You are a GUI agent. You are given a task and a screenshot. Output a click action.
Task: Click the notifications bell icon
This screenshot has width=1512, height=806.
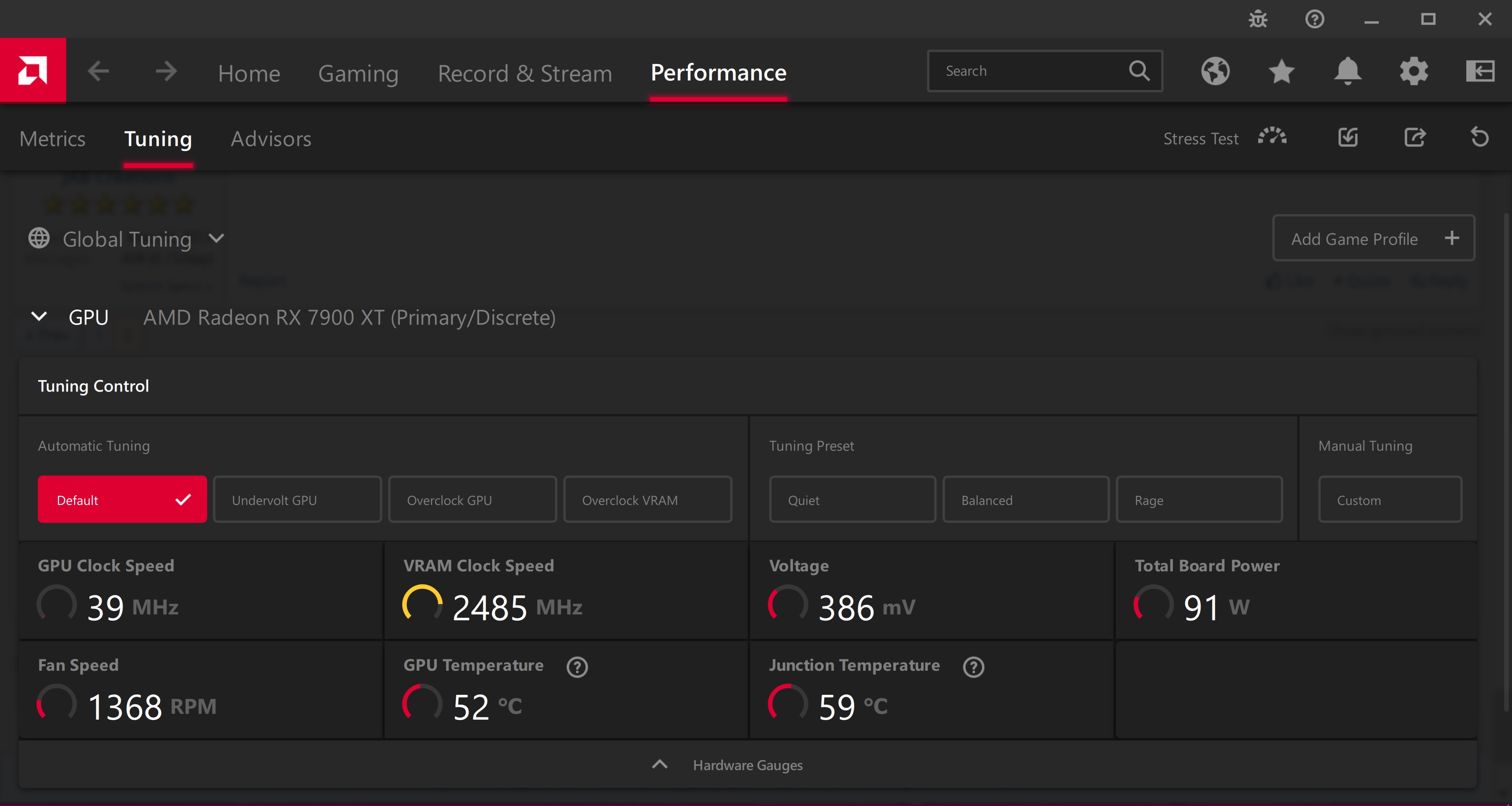tap(1346, 70)
